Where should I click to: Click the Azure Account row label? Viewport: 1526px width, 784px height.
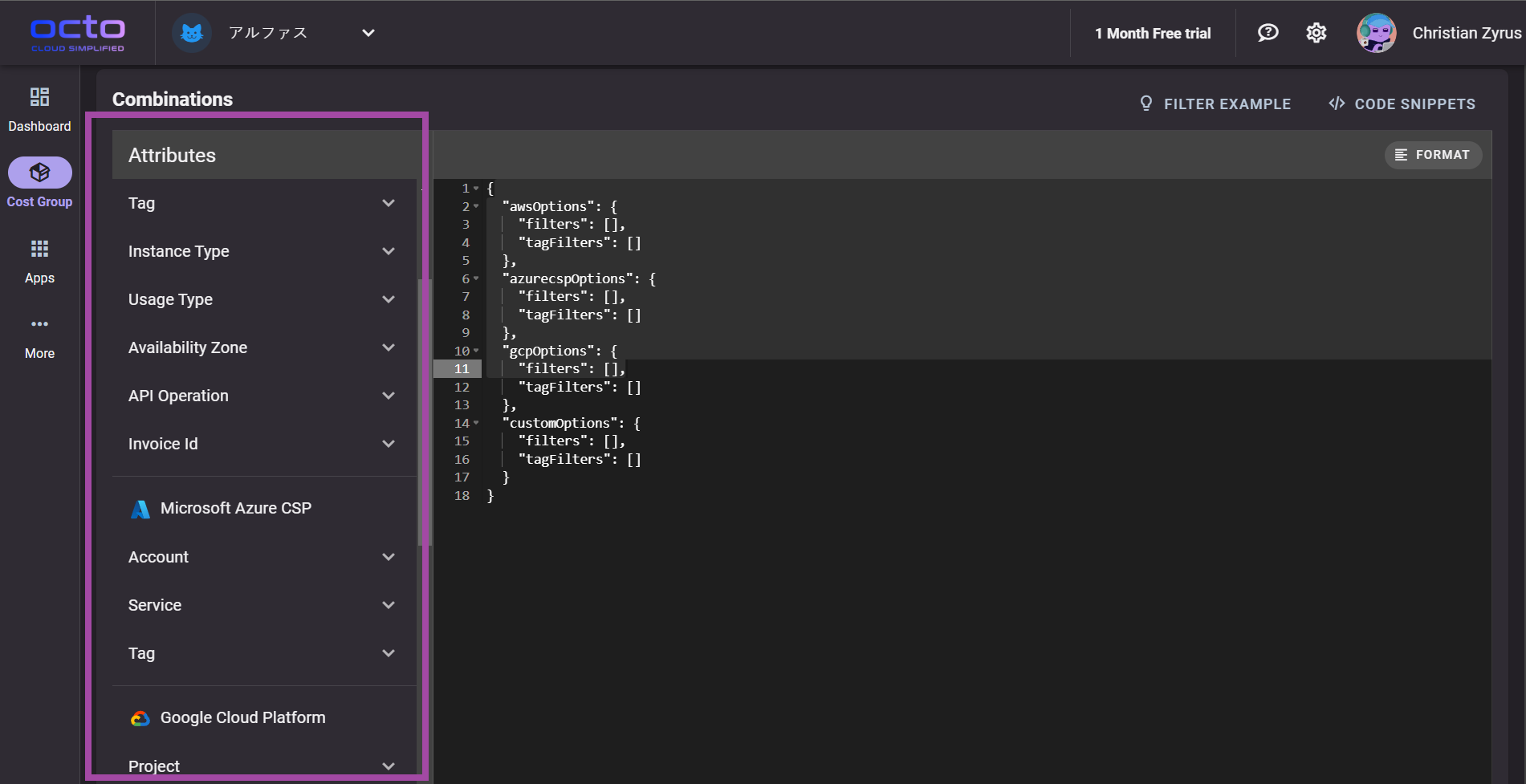click(158, 557)
